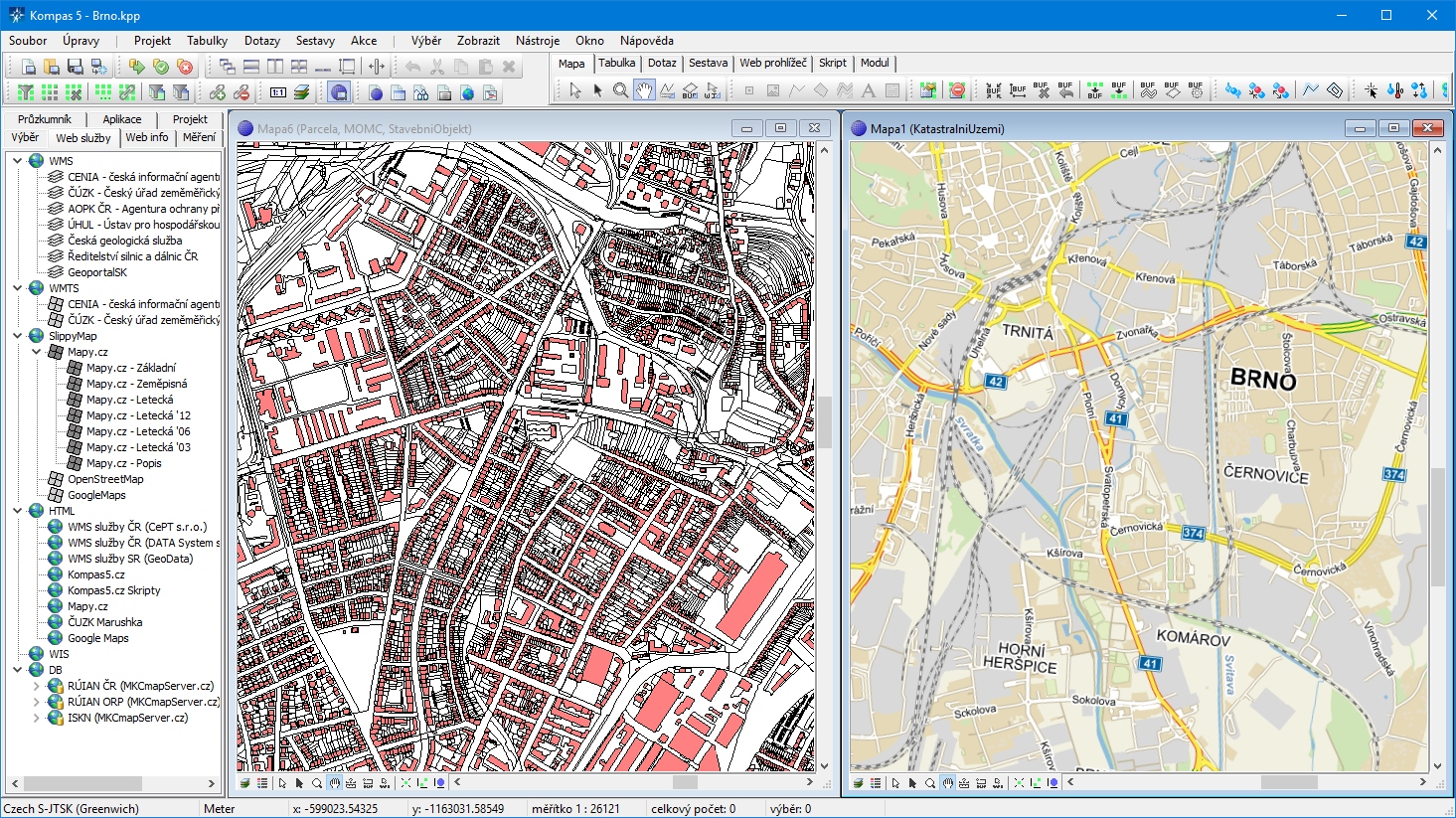Expand the ISKN (MKCmapServer.cz) node
This screenshot has height=818, width=1456.
pyautogui.click(x=36, y=718)
